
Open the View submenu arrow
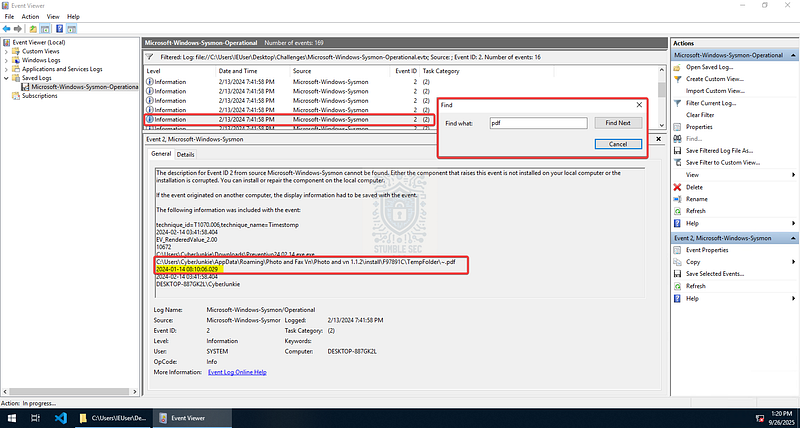click(793, 175)
